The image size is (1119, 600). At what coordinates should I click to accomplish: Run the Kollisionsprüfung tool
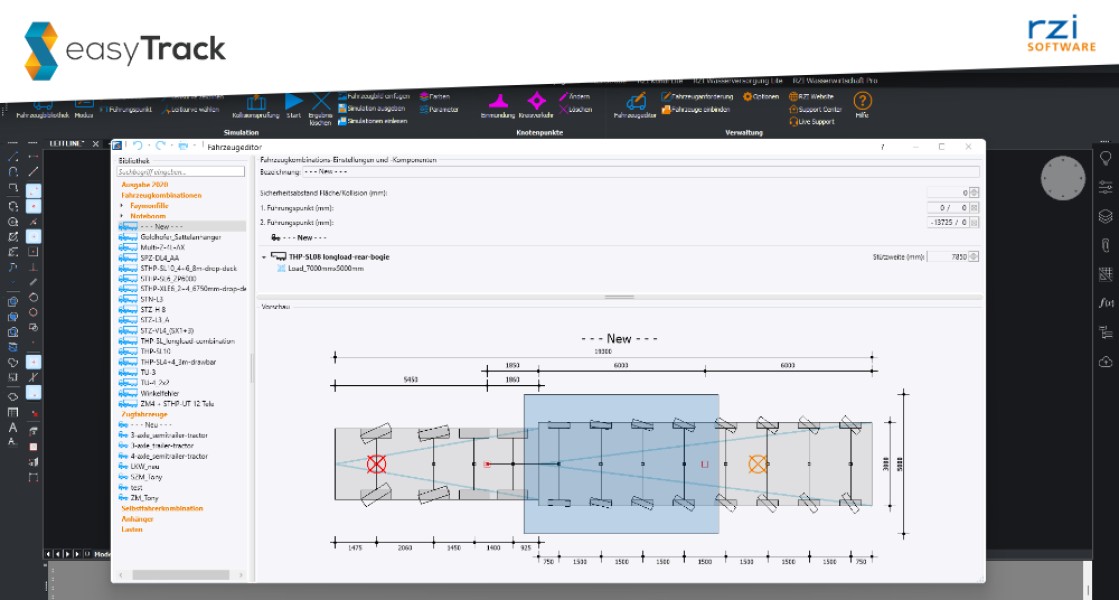(x=255, y=106)
